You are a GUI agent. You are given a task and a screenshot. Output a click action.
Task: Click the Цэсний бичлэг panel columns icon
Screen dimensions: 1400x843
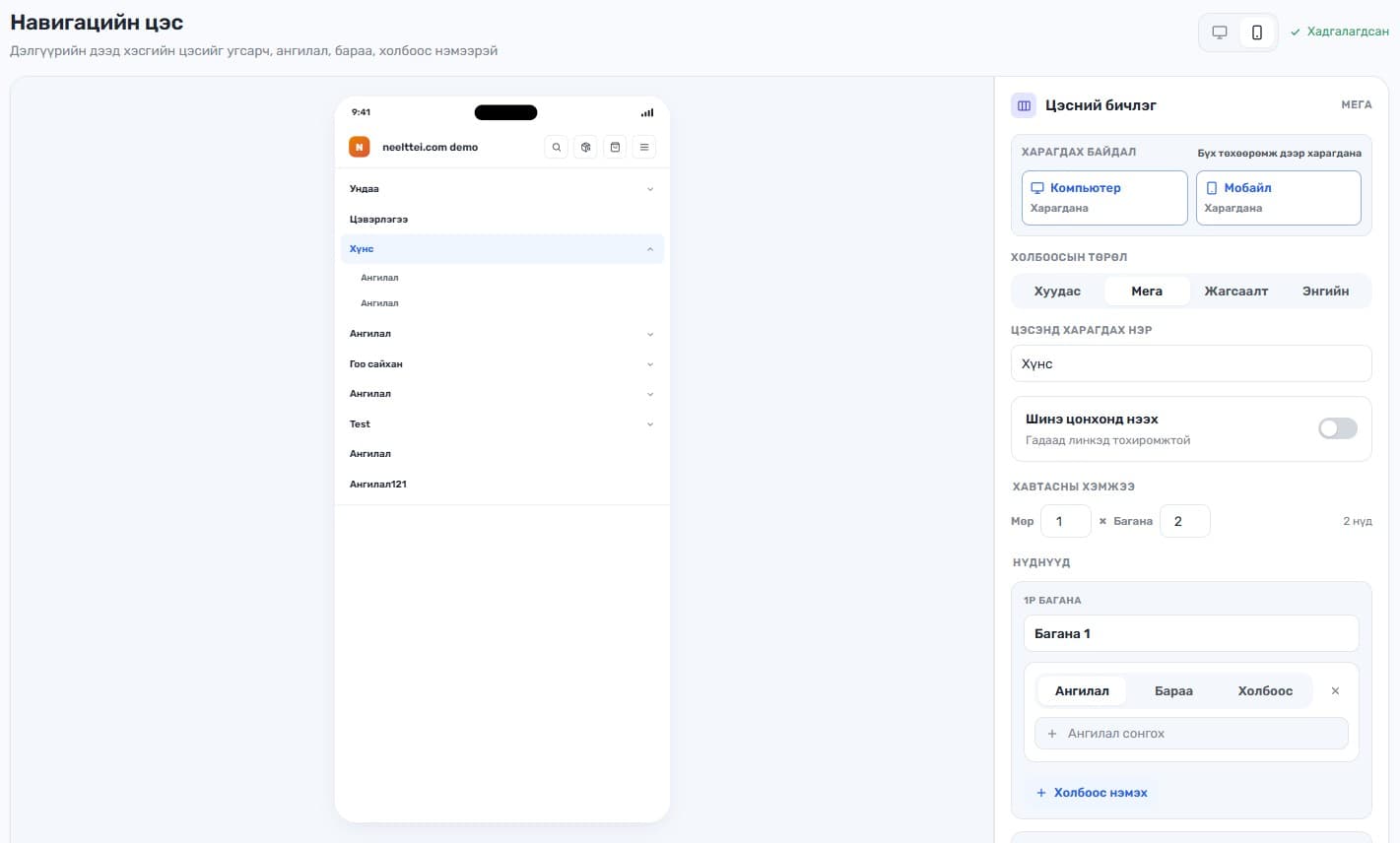1024,105
